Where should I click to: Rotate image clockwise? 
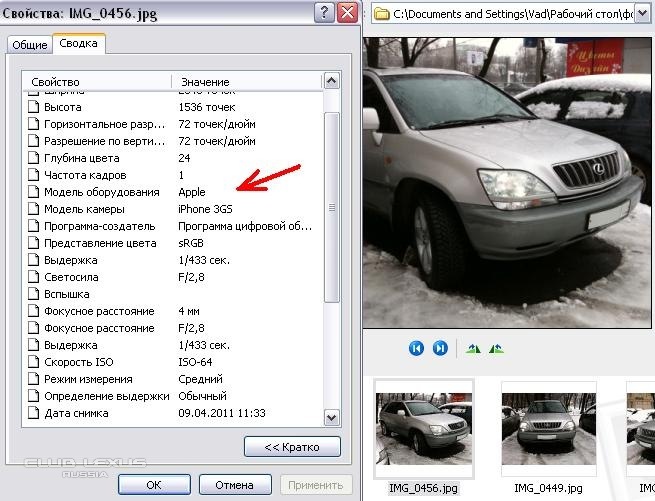click(x=474, y=348)
